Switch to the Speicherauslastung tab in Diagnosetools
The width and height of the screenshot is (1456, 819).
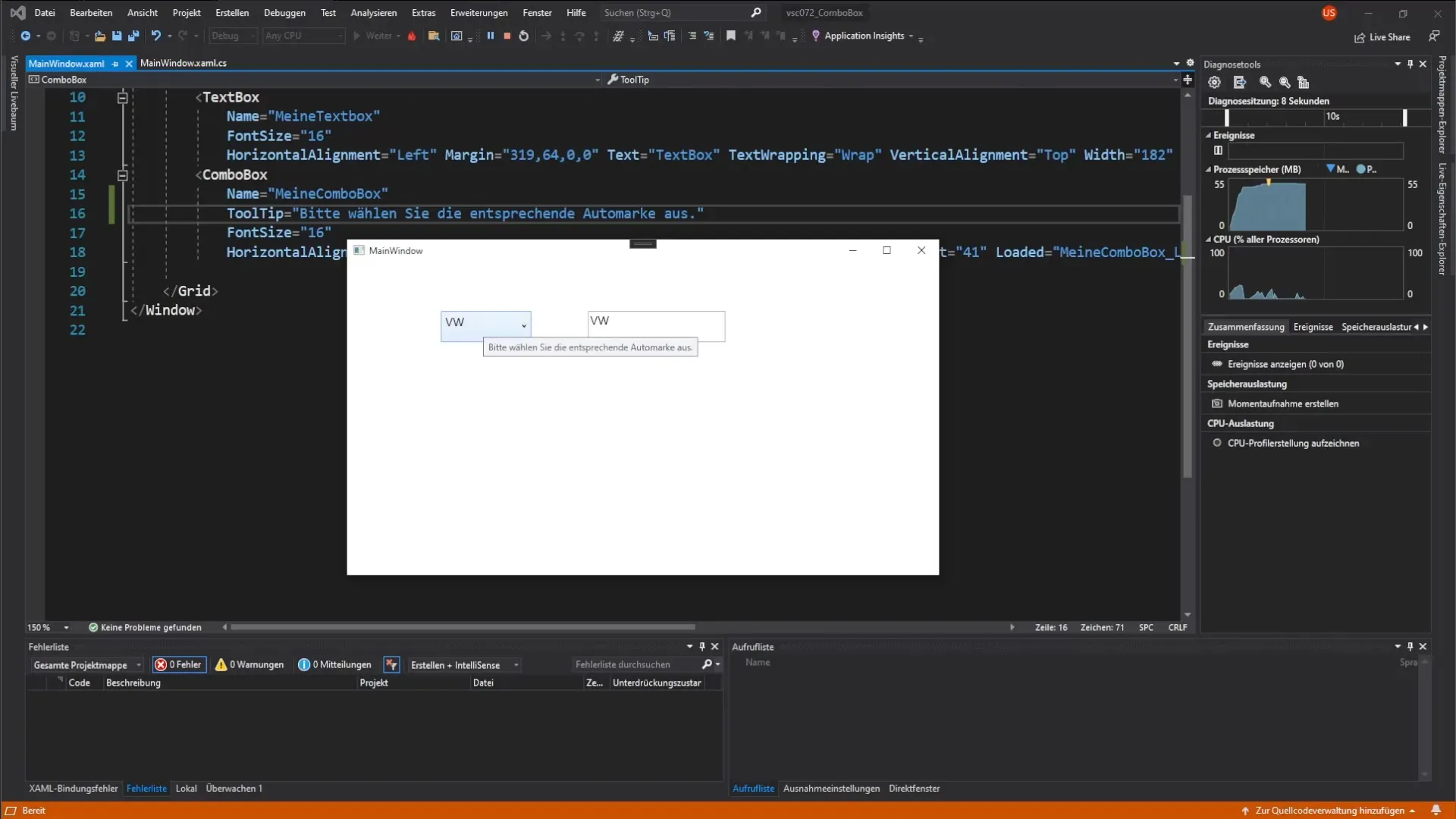pyautogui.click(x=1376, y=327)
